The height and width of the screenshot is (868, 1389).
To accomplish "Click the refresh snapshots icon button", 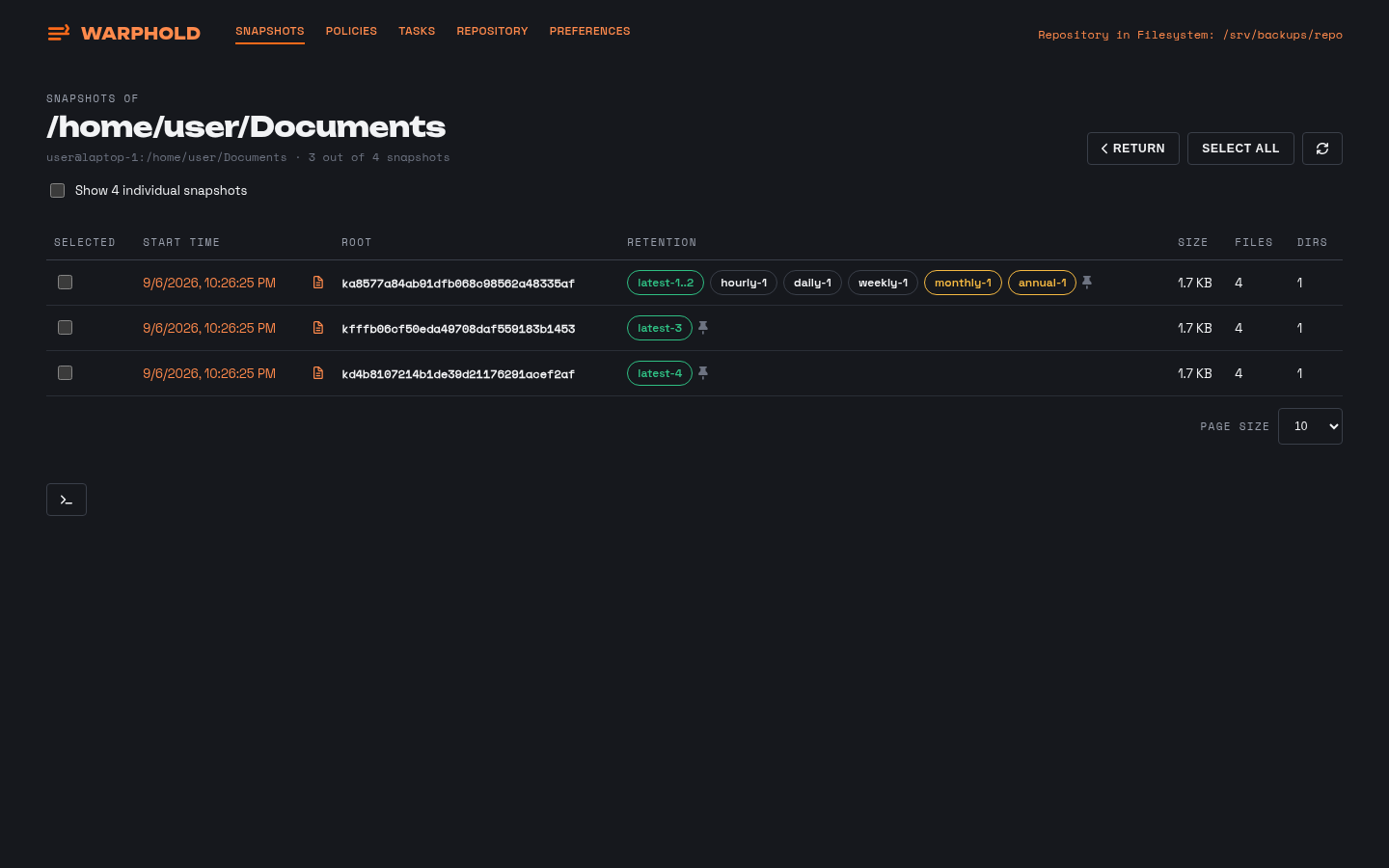I will coord(1322,149).
